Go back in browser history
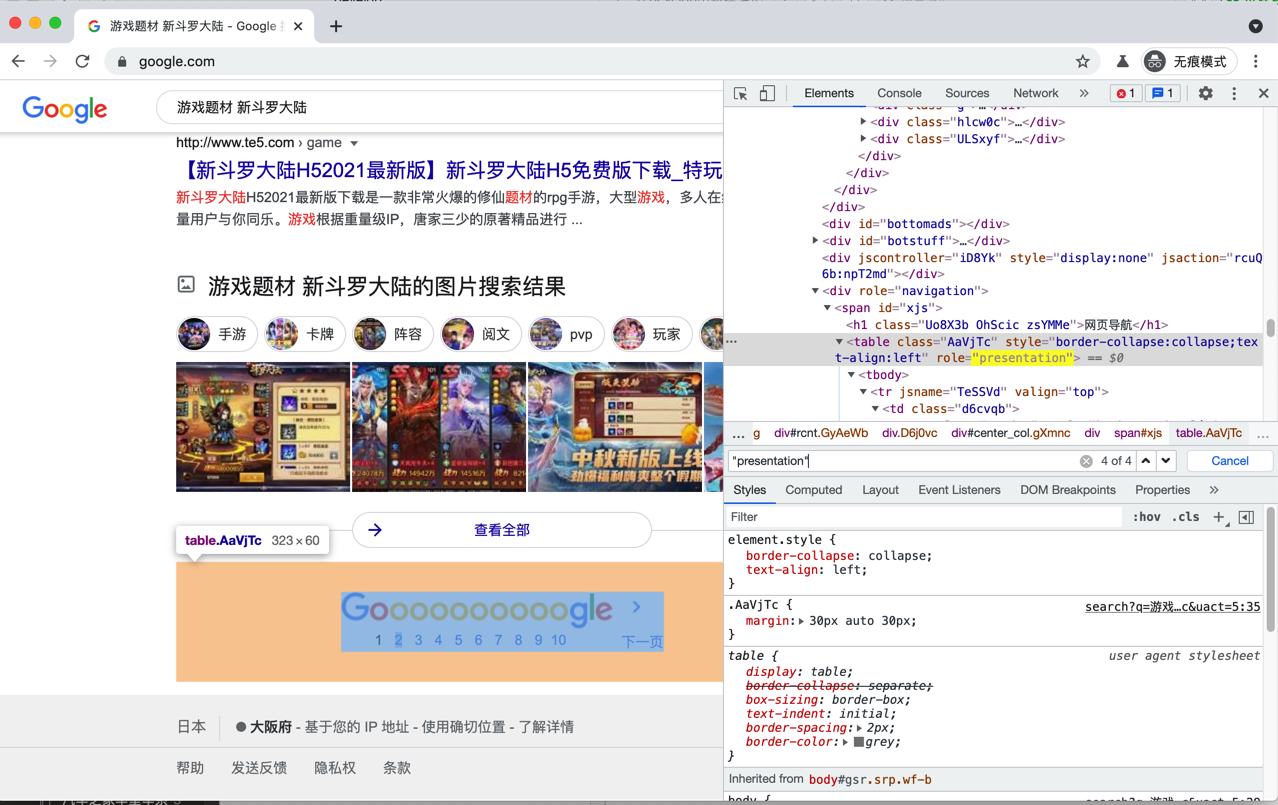The height and width of the screenshot is (805, 1278). click(x=19, y=61)
